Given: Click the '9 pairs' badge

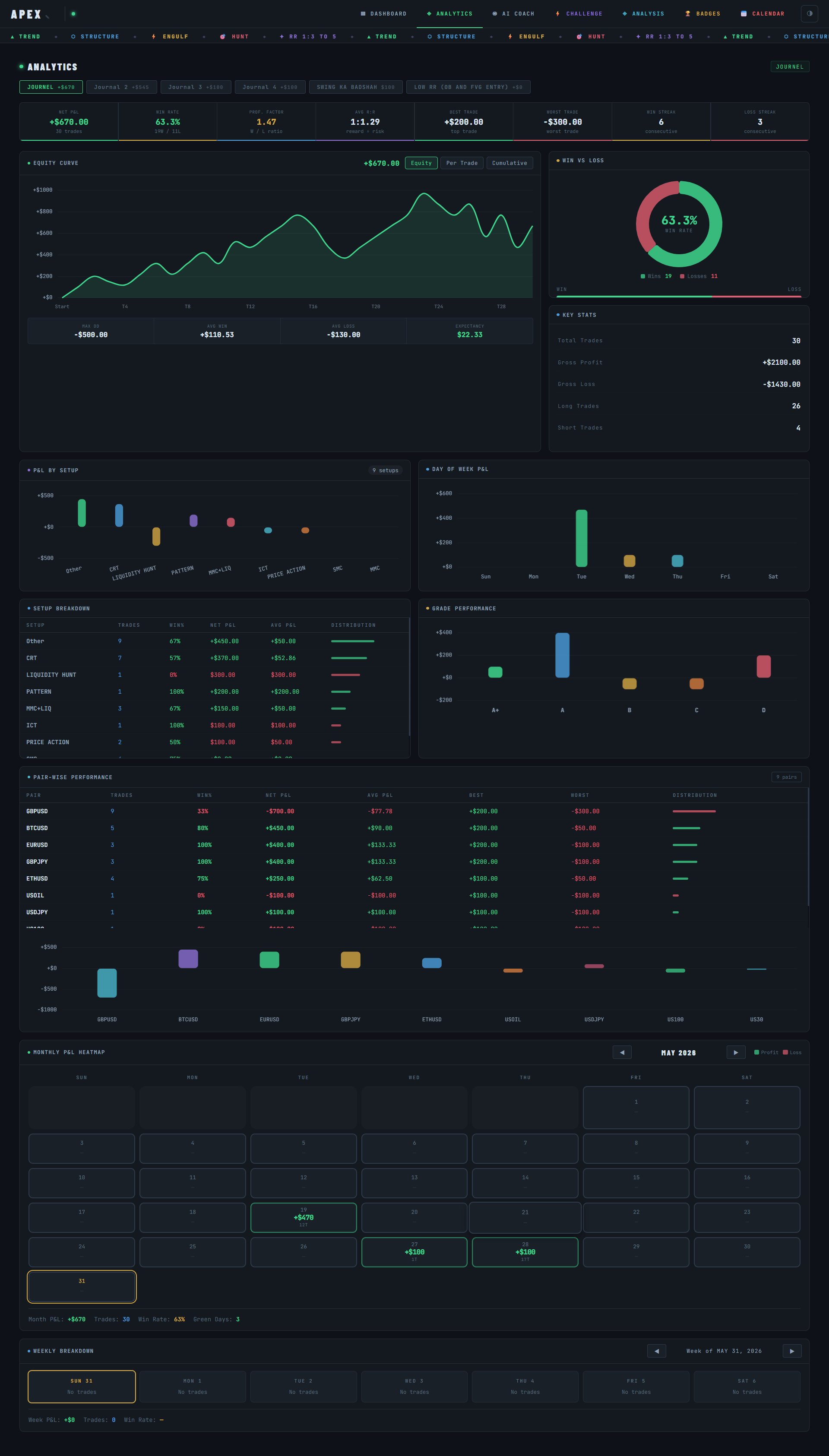Looking at the screenshot, I should 786,777.
